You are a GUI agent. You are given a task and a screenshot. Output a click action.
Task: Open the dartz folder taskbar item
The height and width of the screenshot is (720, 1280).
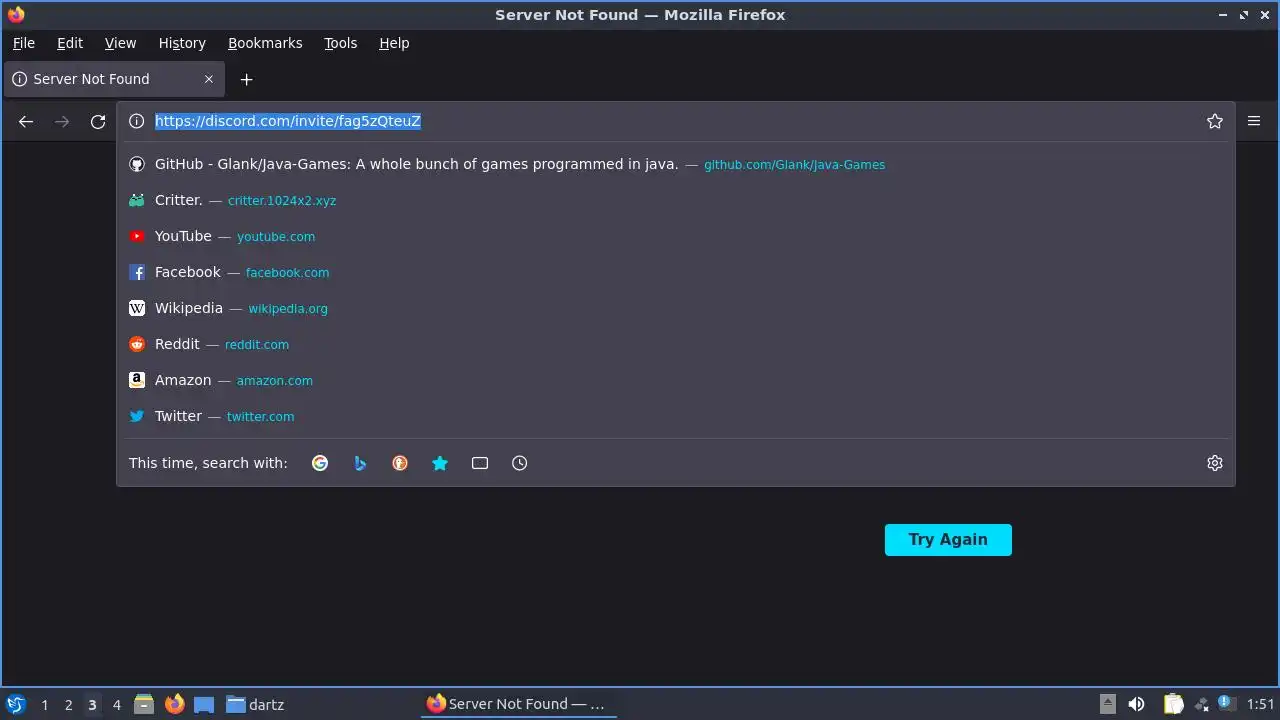coord(256,704)
